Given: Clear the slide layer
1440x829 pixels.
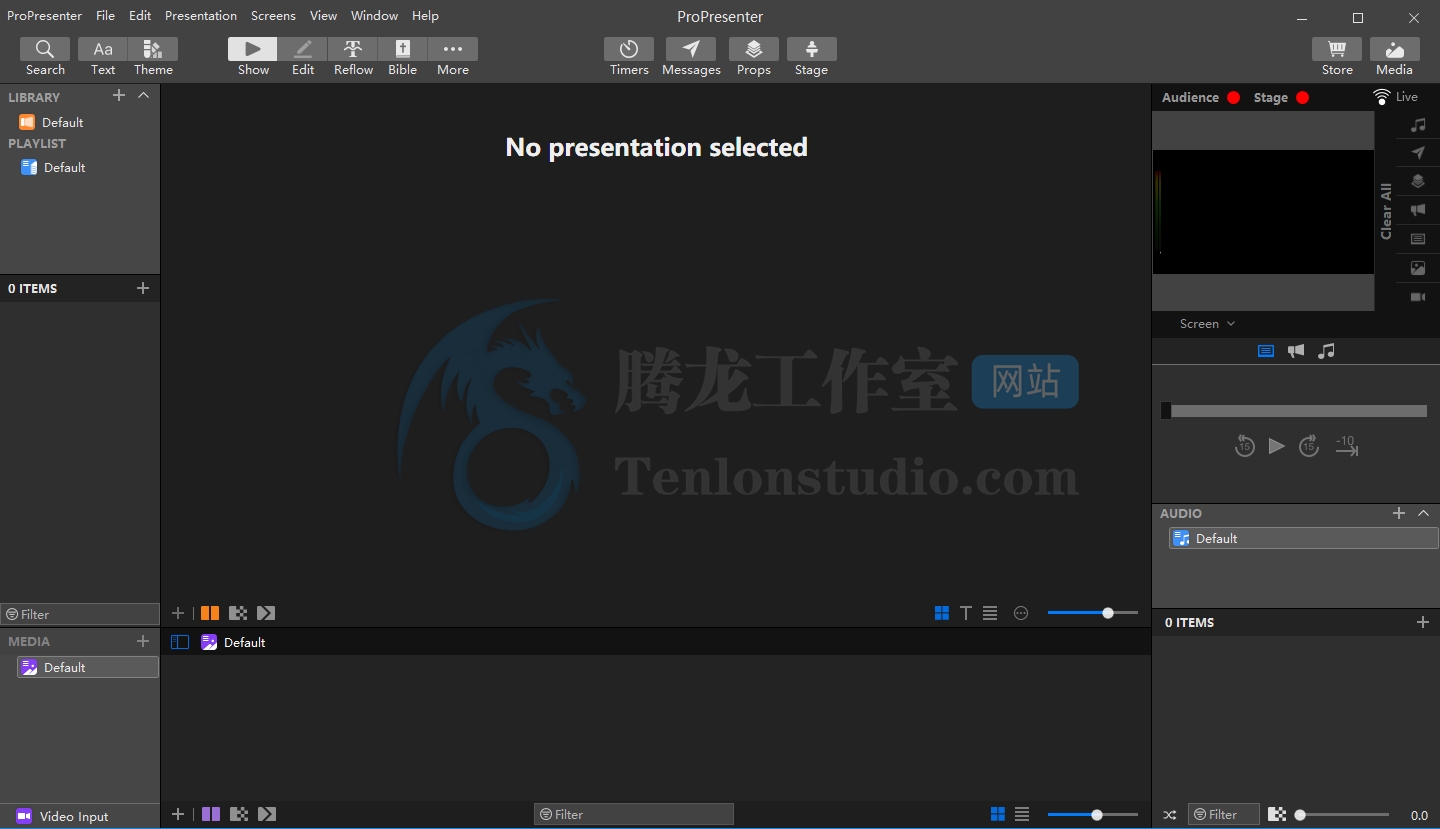Looking at the screenshot, I should [x=1418, y=239].
